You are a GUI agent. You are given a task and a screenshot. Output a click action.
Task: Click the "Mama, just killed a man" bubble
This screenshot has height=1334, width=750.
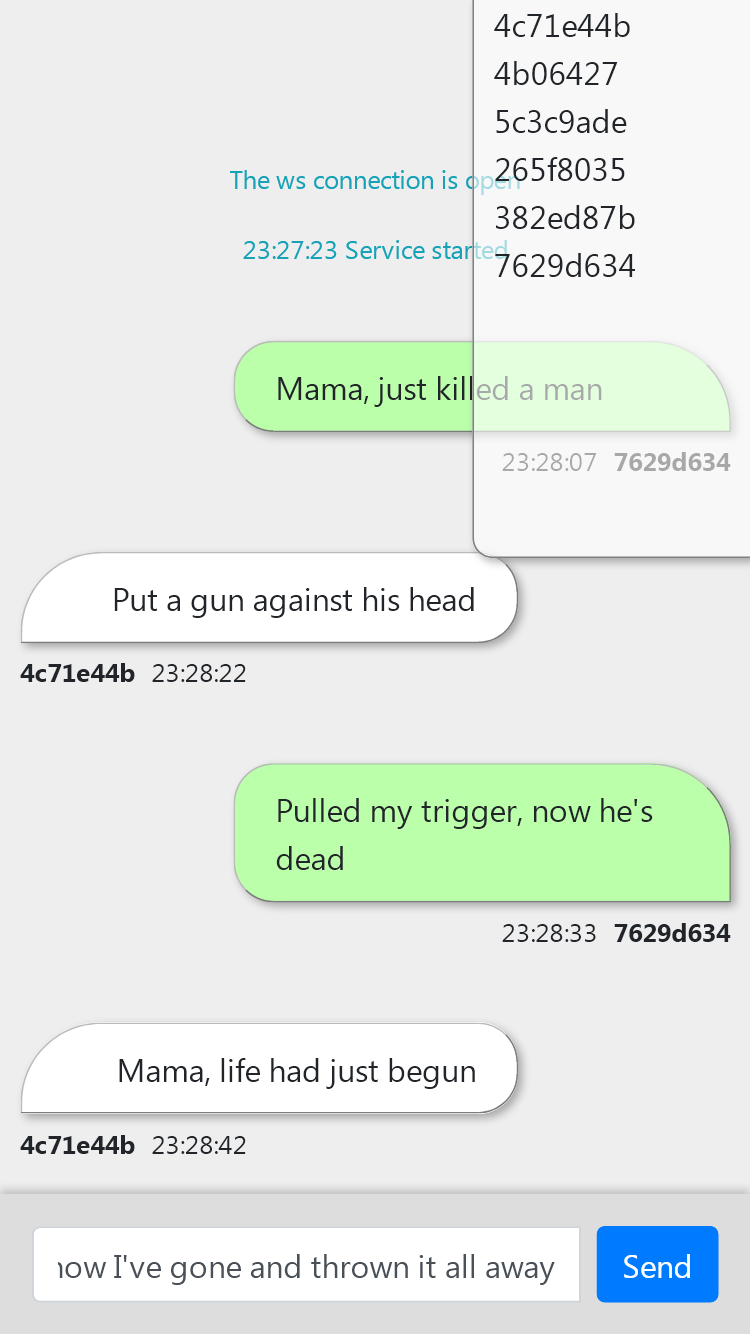[x=482, y=387]
